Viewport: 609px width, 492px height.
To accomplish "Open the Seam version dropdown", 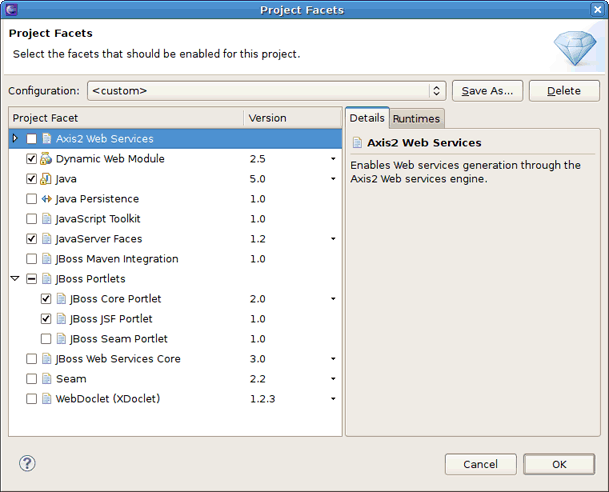I will pyautogui.click(x=333, y=379).
